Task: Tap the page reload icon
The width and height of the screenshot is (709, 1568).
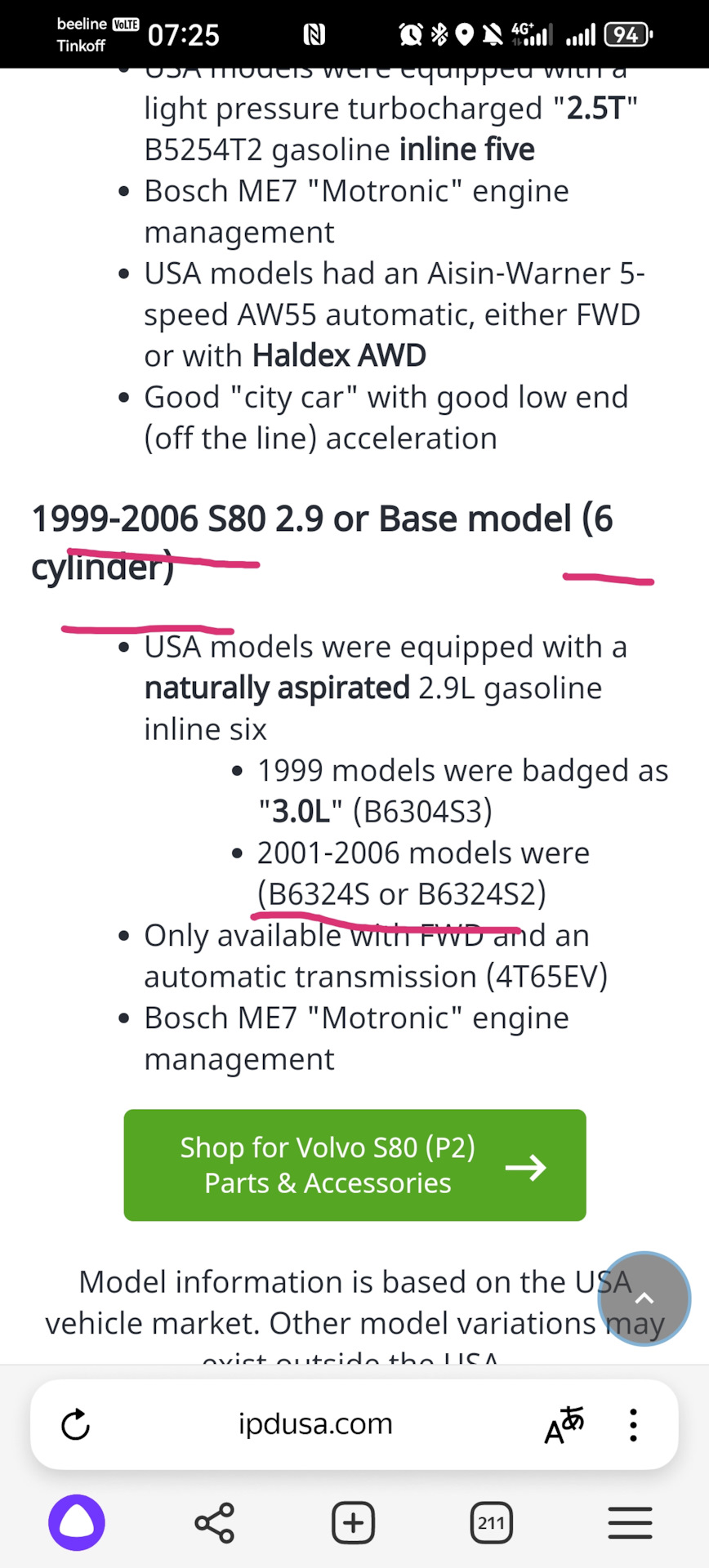Action: tap(75, 1425)
